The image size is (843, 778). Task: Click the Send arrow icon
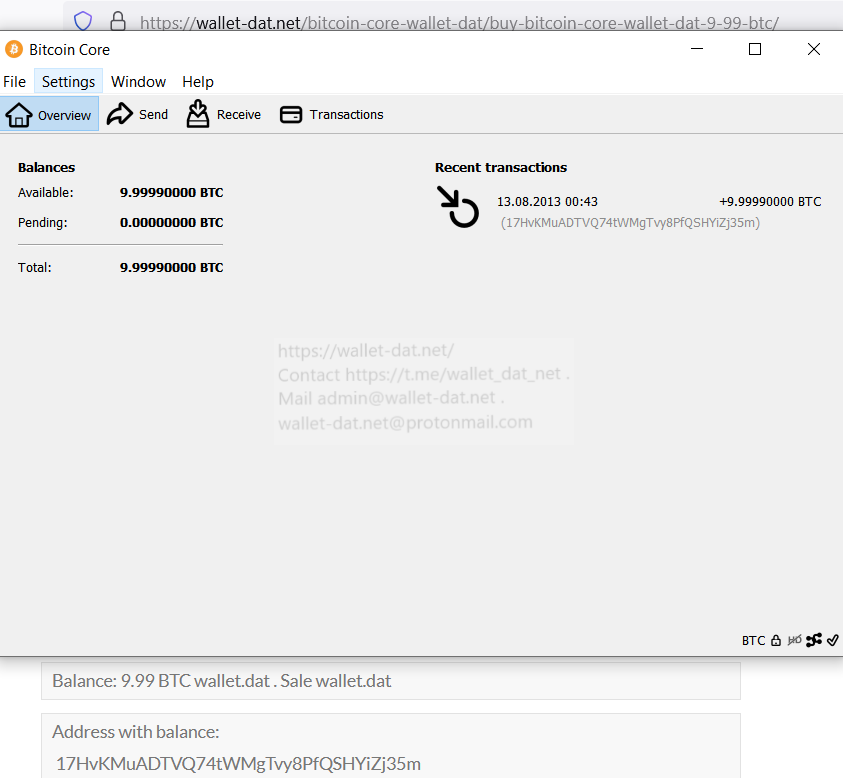(120, 114)
